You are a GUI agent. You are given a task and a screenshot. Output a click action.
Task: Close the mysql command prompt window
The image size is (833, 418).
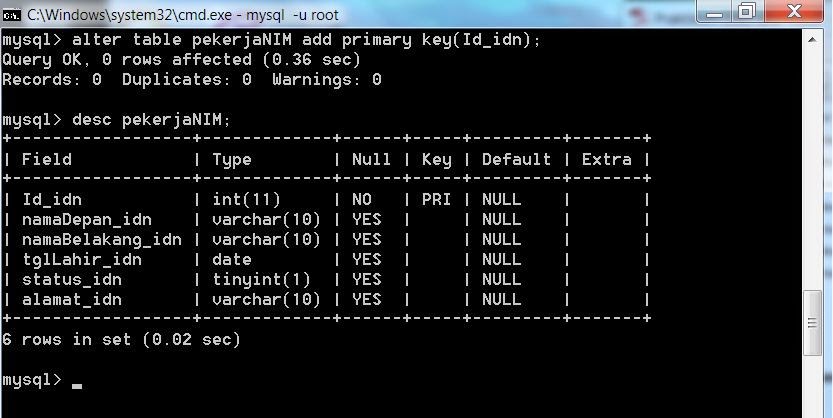click(x=793, y=12)
